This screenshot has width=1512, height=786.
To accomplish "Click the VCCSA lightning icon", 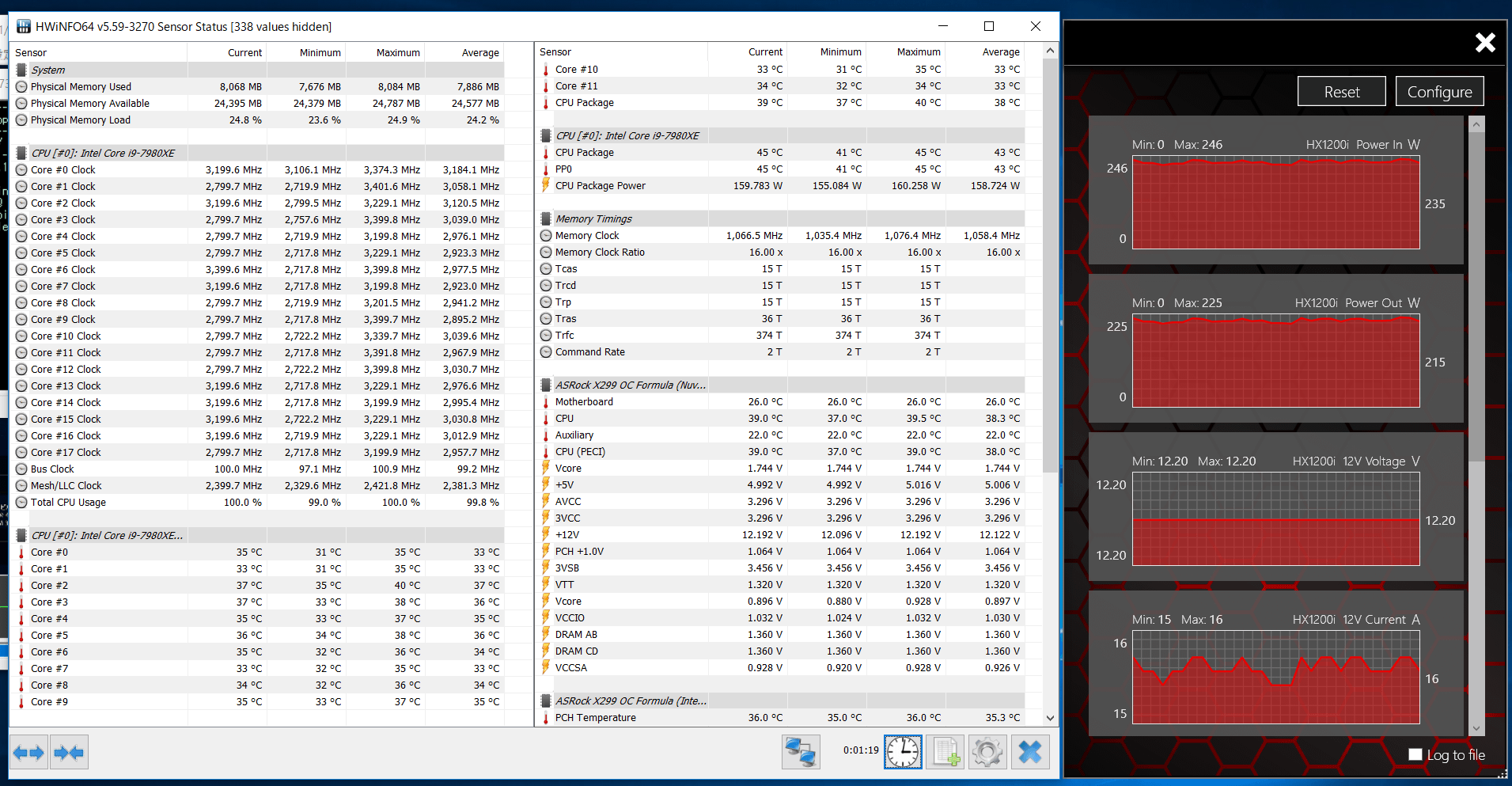I will pyautogui.click(x=546, y=667).
